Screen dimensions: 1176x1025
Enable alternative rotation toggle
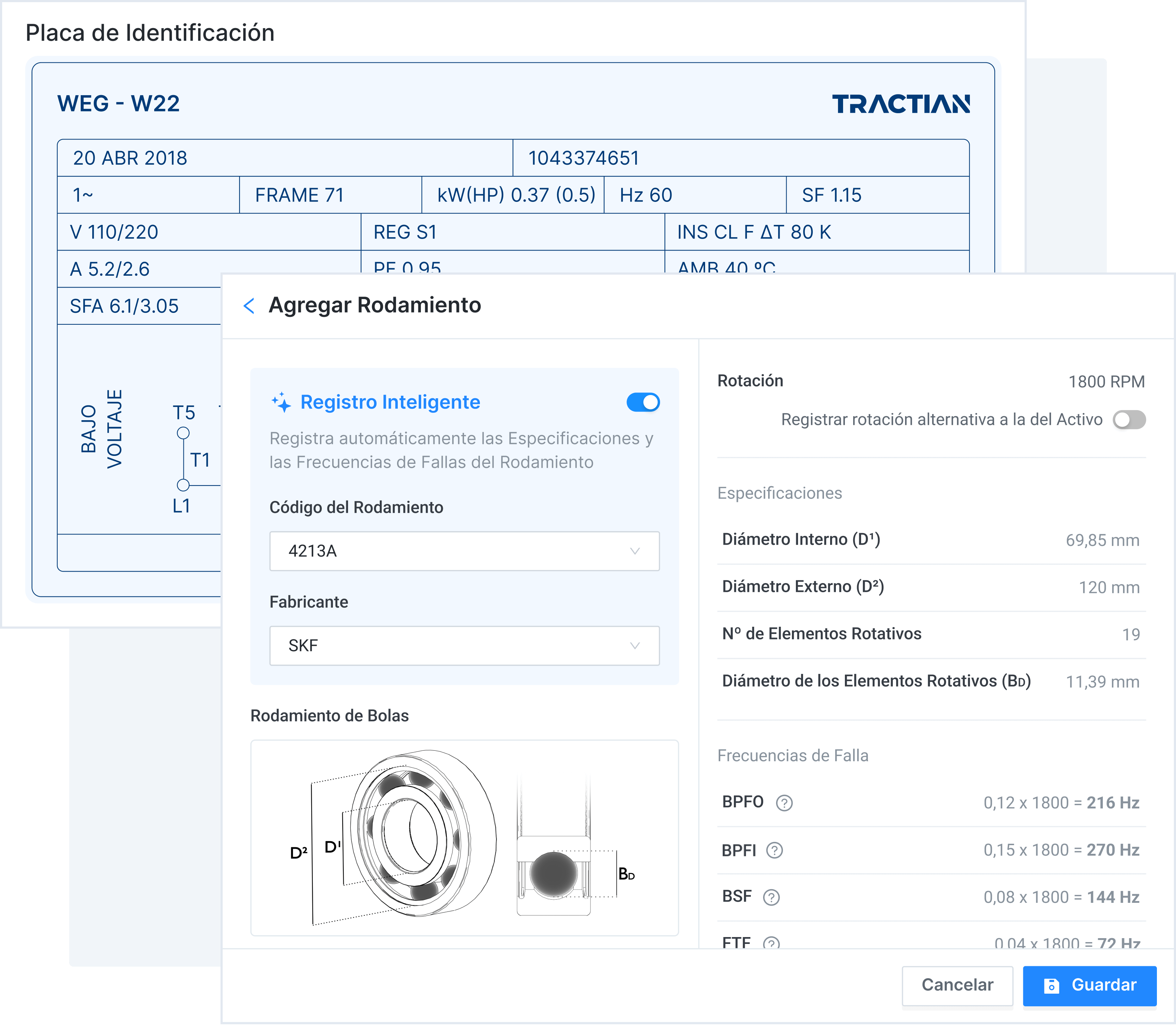click(x=1128, y=420)
